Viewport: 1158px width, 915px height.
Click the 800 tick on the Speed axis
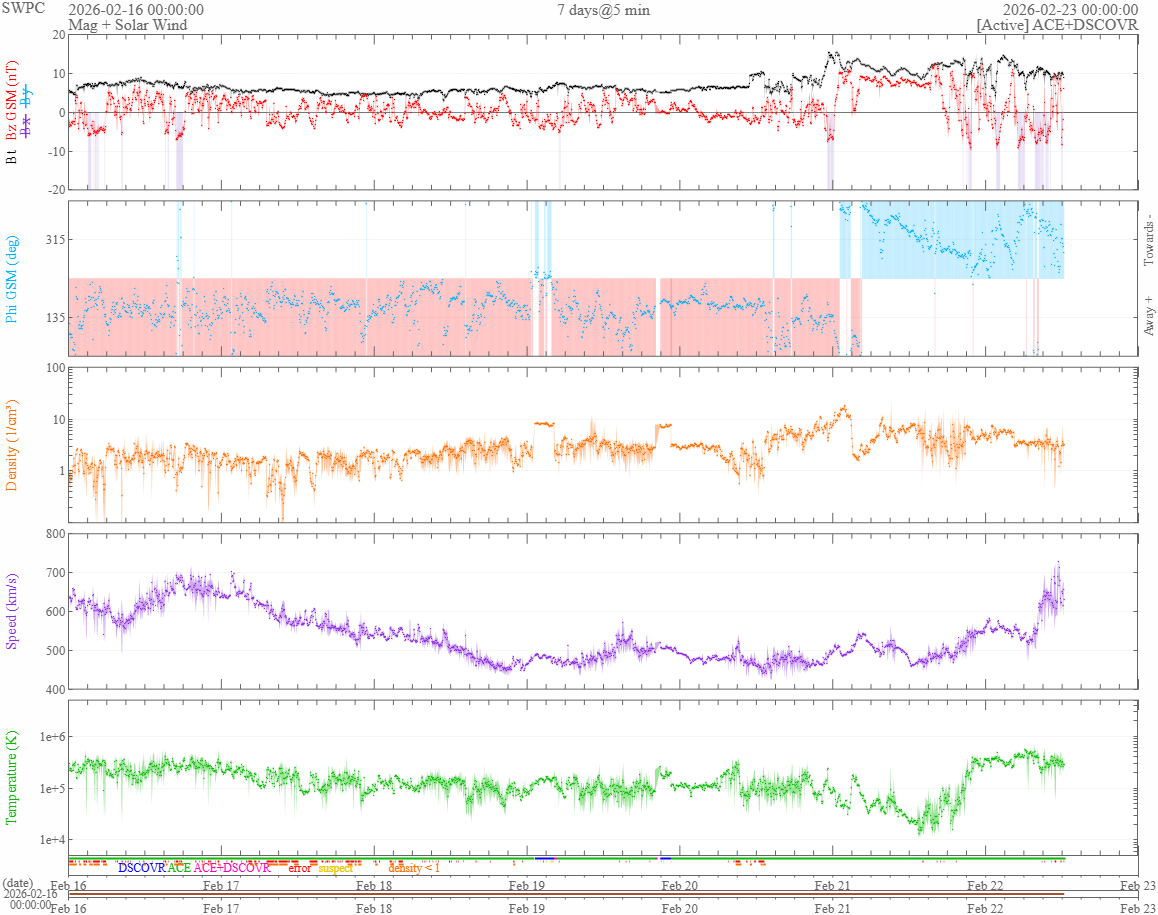click(x=55, y=533)
